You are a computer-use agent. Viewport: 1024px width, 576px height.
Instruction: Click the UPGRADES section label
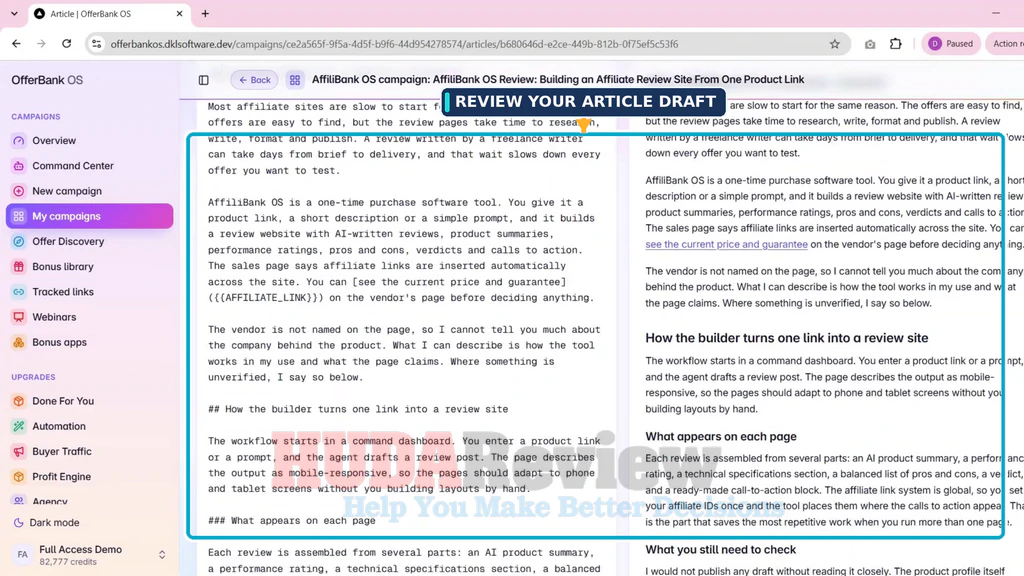[x=33, y=377]
